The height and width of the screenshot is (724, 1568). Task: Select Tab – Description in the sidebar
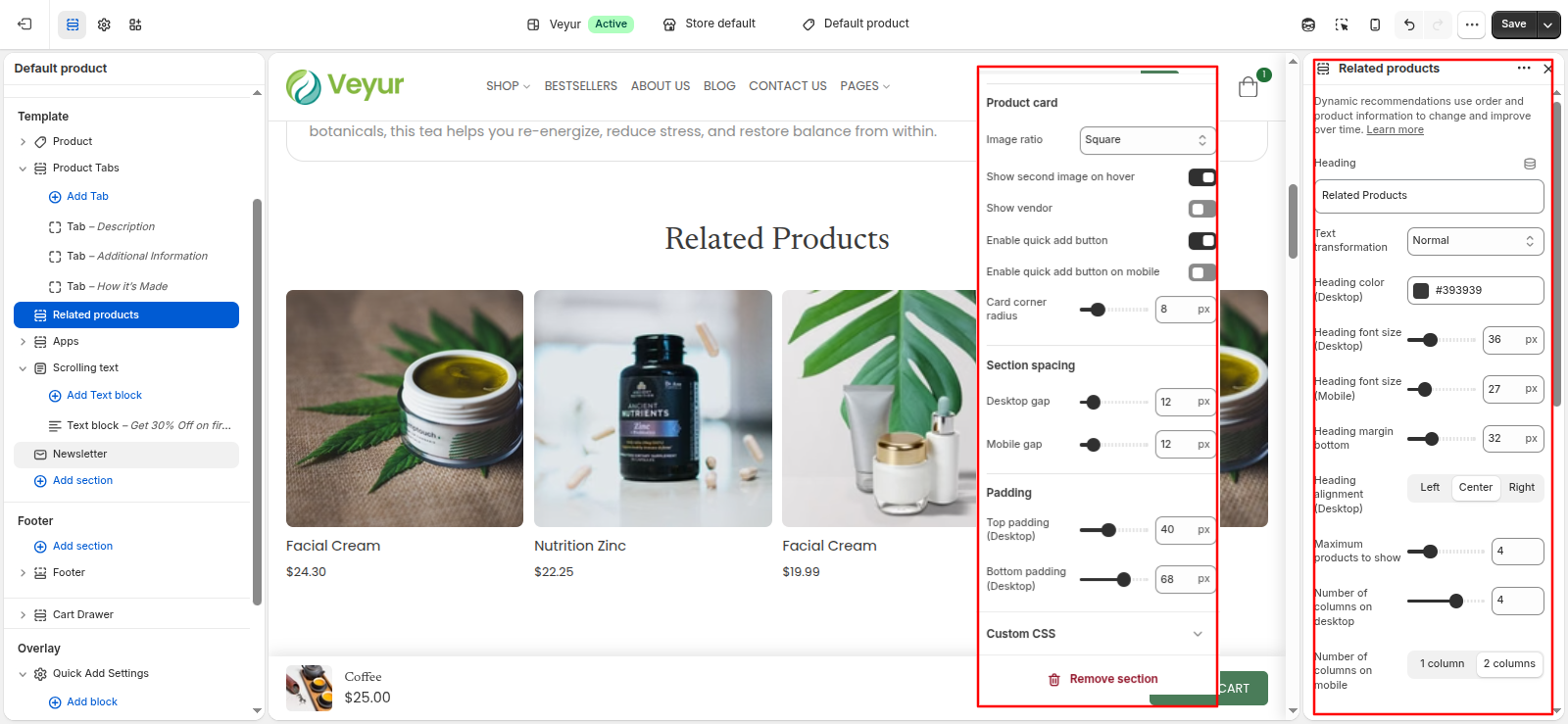111,227
